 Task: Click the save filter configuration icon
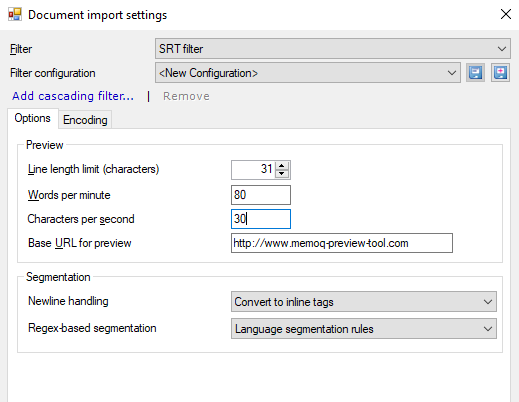(x=475, y=73)
